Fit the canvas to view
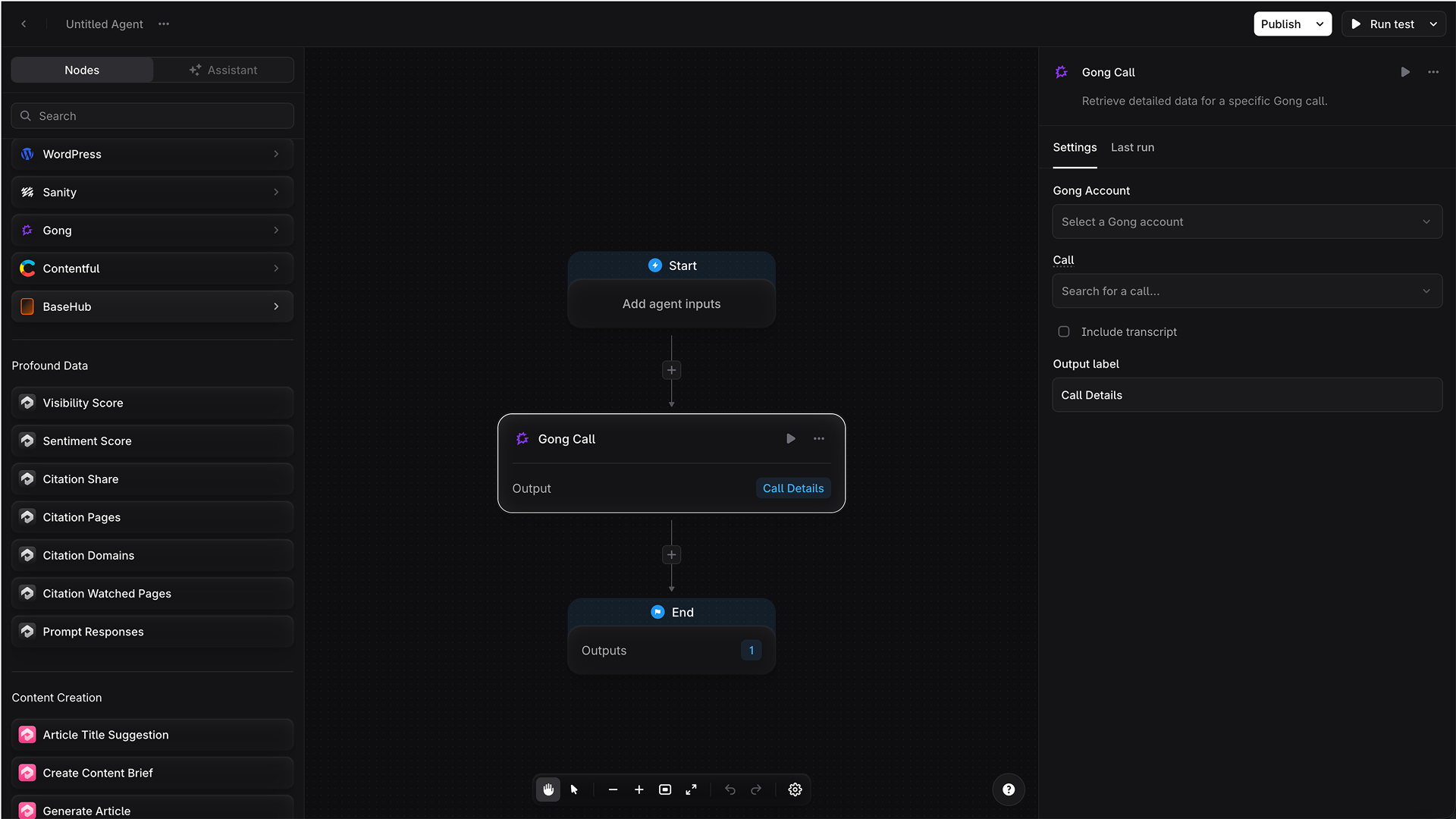The height and width of the screenshot is (819, 1456). 665,789
